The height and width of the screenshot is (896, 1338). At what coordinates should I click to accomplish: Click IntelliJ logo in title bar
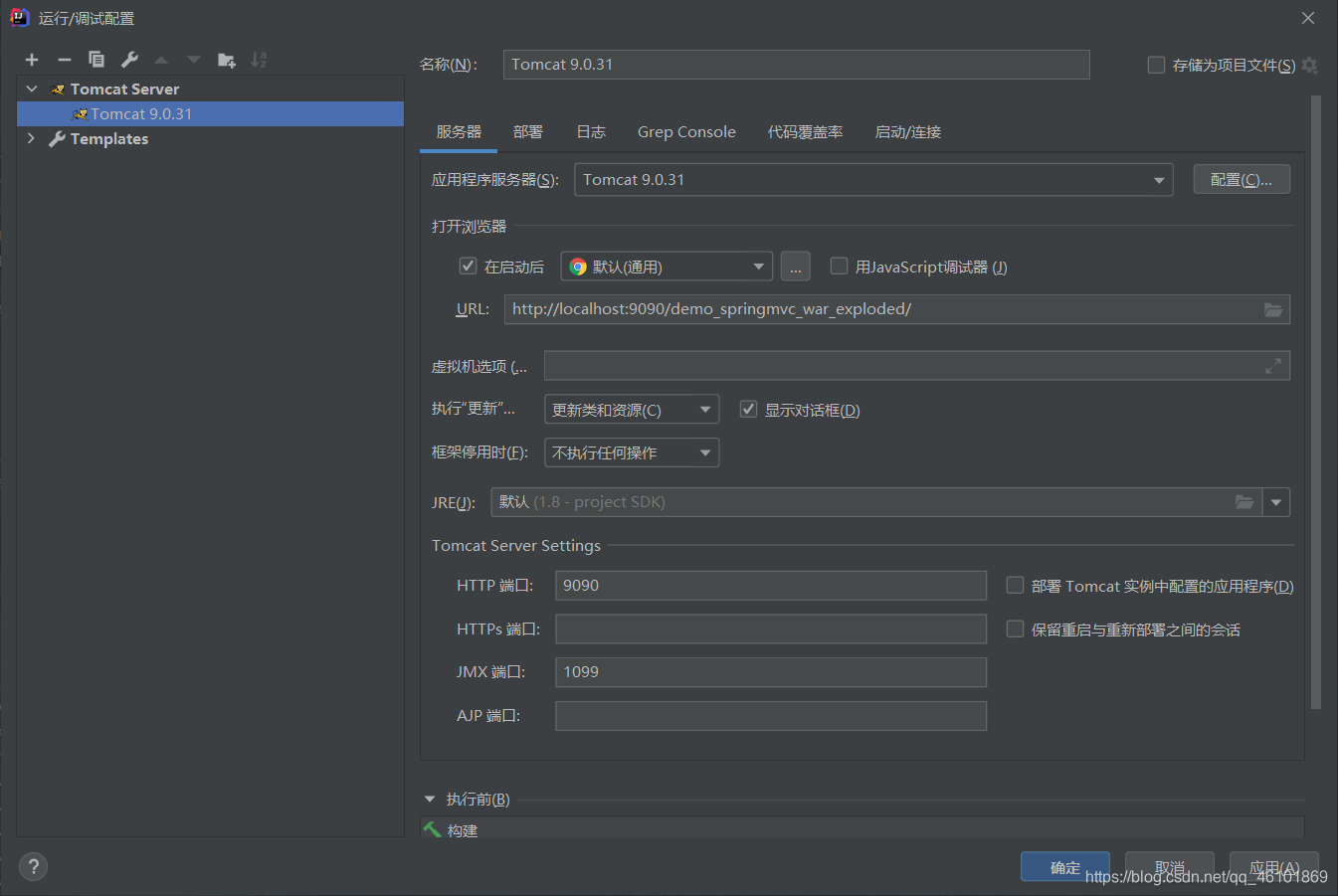[19, 18]
